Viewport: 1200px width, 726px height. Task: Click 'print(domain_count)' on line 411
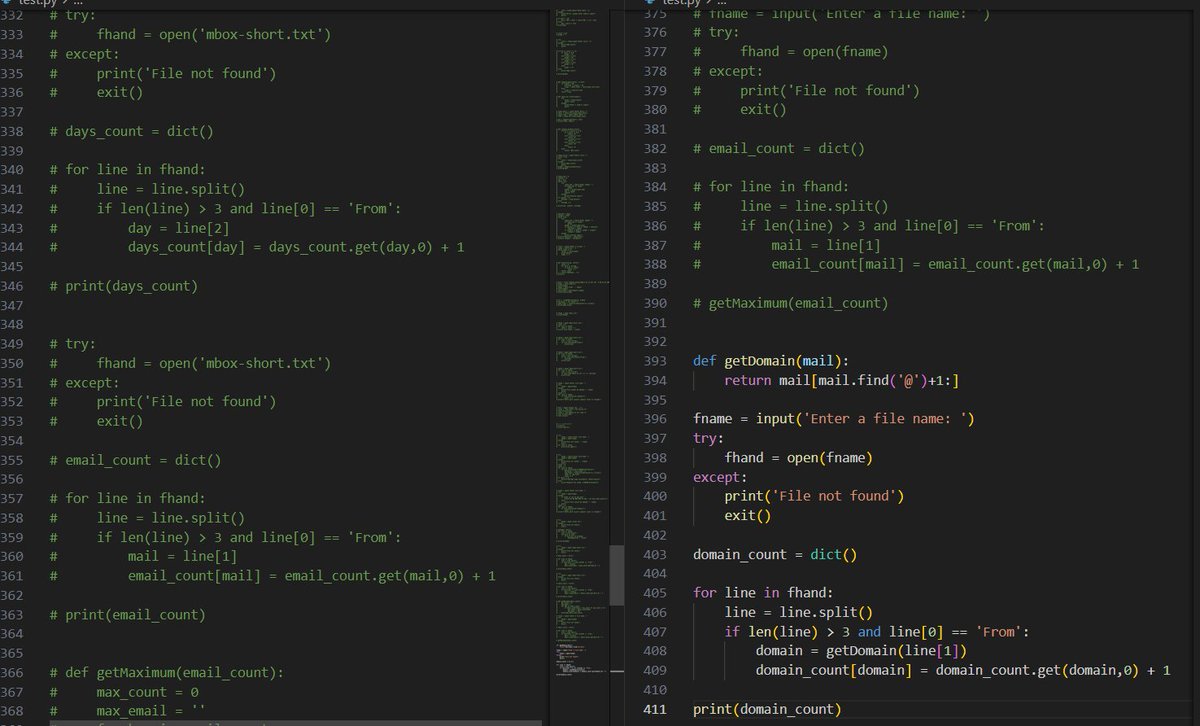(x=767, y=709)
